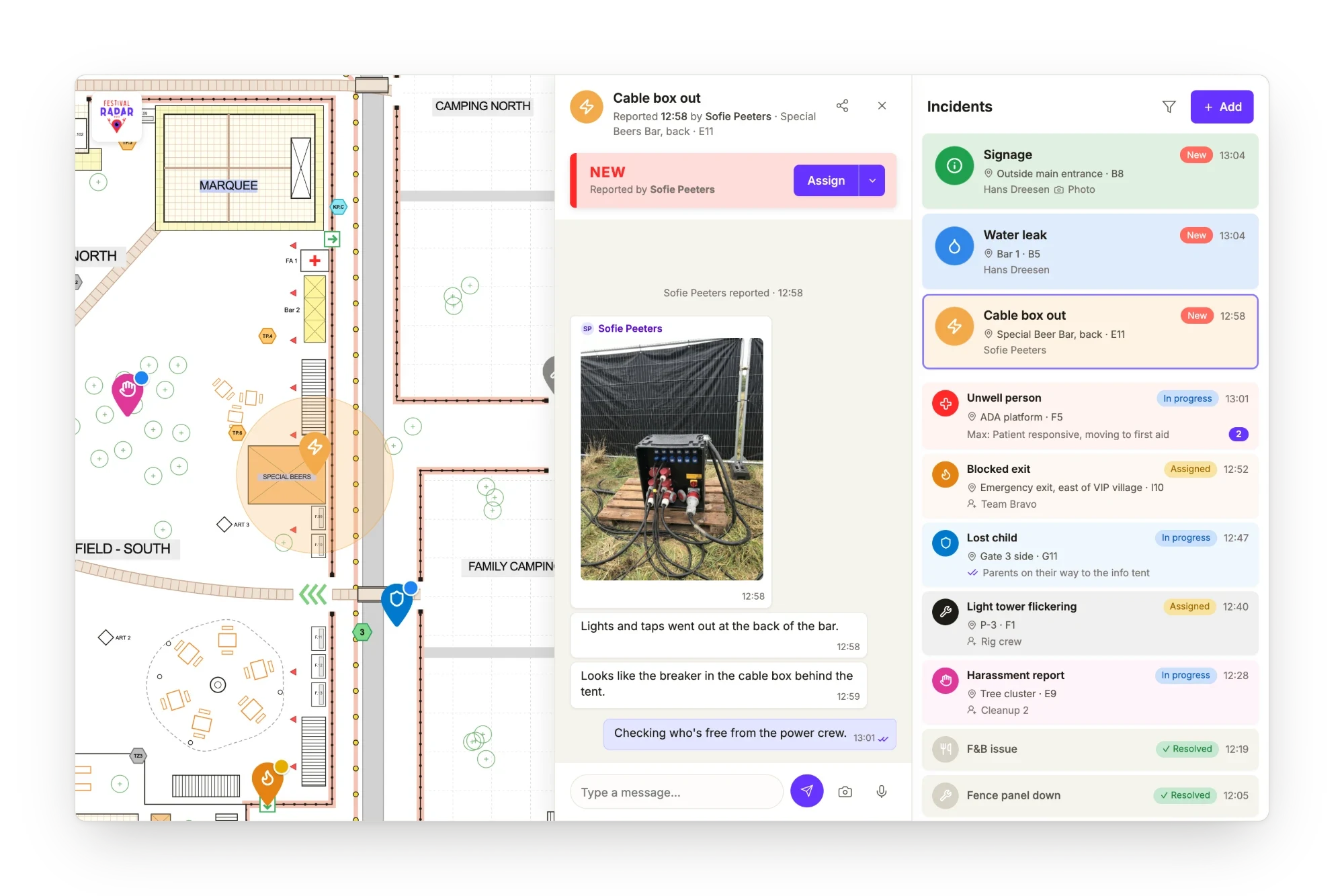Attach a photo with the camera icon
1344x896 pixels.
click(x=845, y=792)
